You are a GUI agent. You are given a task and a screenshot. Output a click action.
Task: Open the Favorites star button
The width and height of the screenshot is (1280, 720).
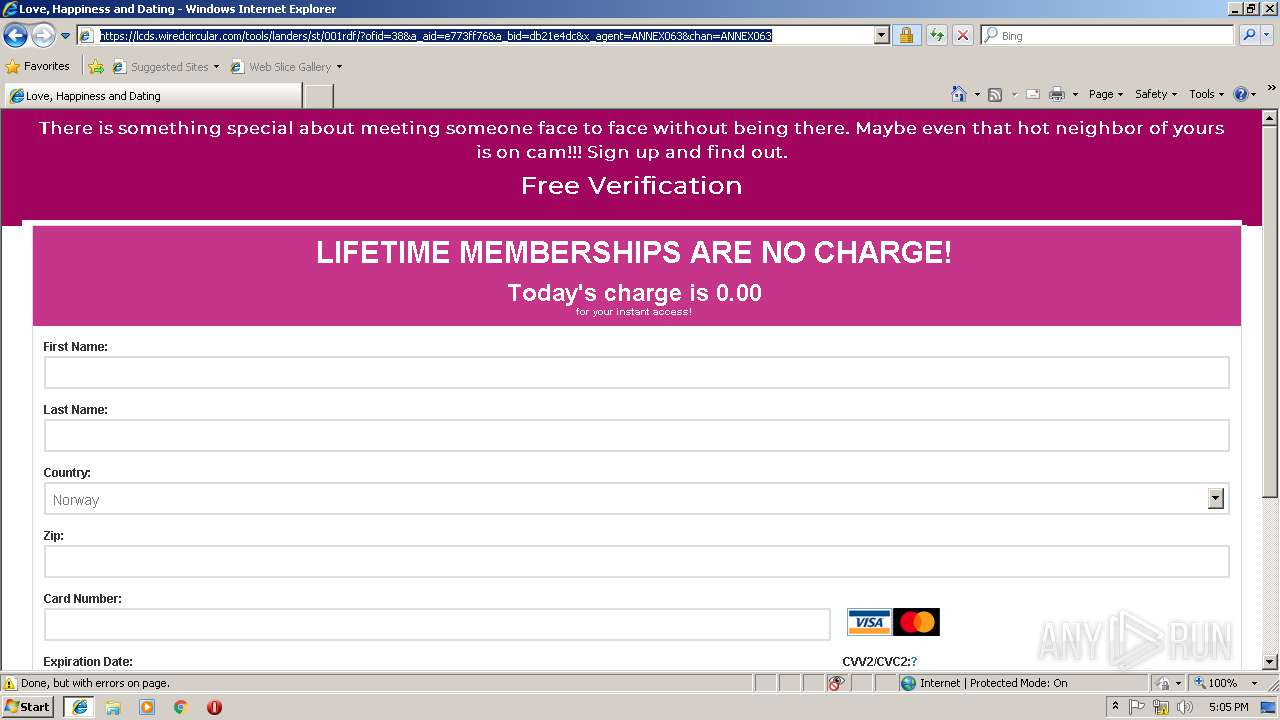pos(38,66)
